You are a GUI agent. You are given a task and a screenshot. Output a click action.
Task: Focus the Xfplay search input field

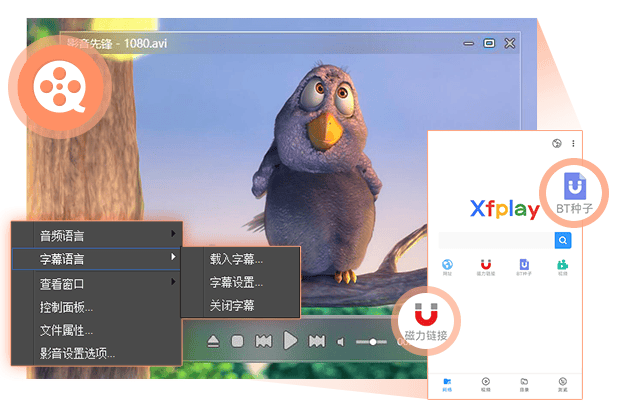tap(497, 240)
